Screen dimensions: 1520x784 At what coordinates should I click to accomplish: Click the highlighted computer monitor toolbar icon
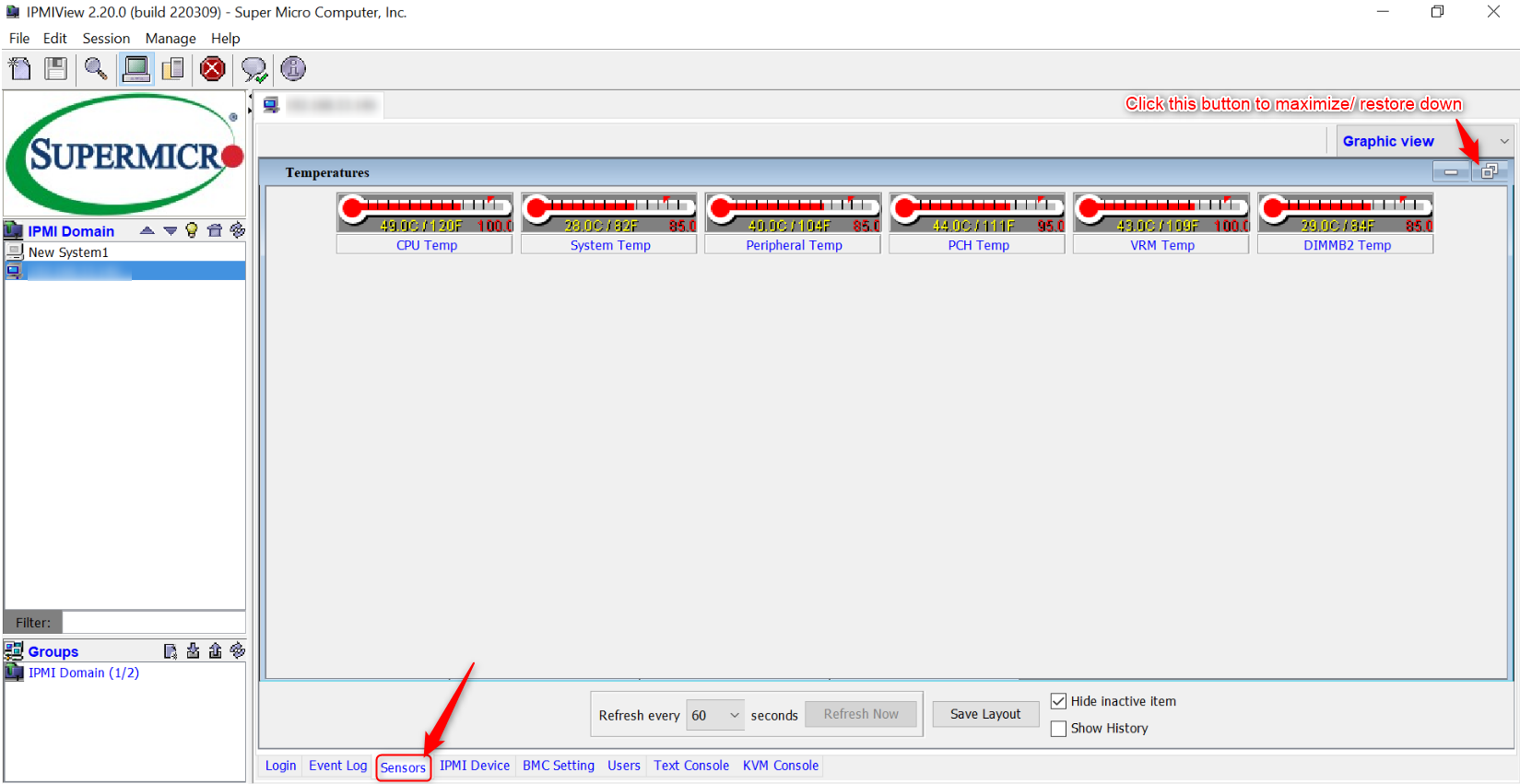click(x=136, y=69)
